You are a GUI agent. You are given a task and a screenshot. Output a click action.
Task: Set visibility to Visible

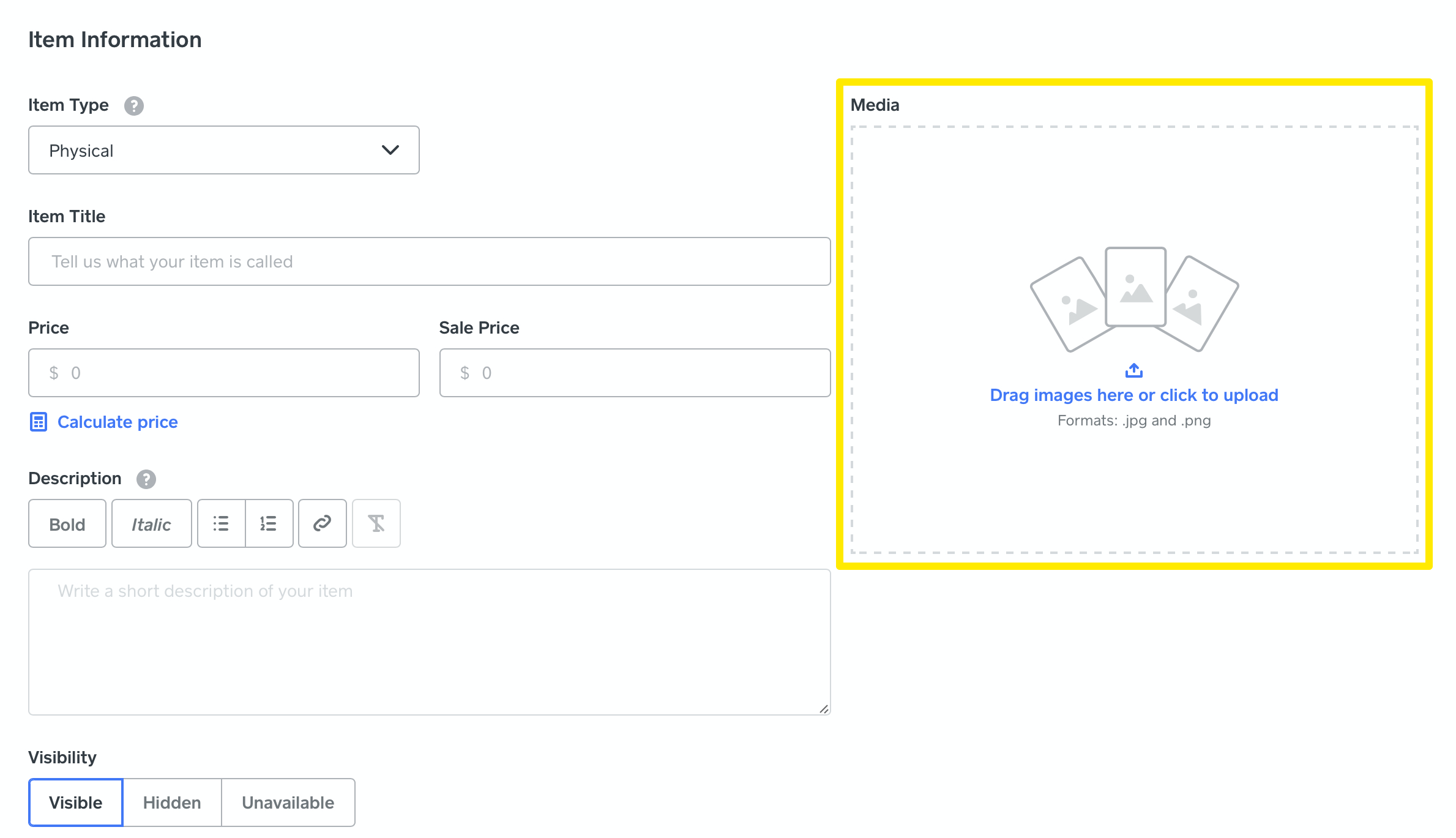click(75, 802)
